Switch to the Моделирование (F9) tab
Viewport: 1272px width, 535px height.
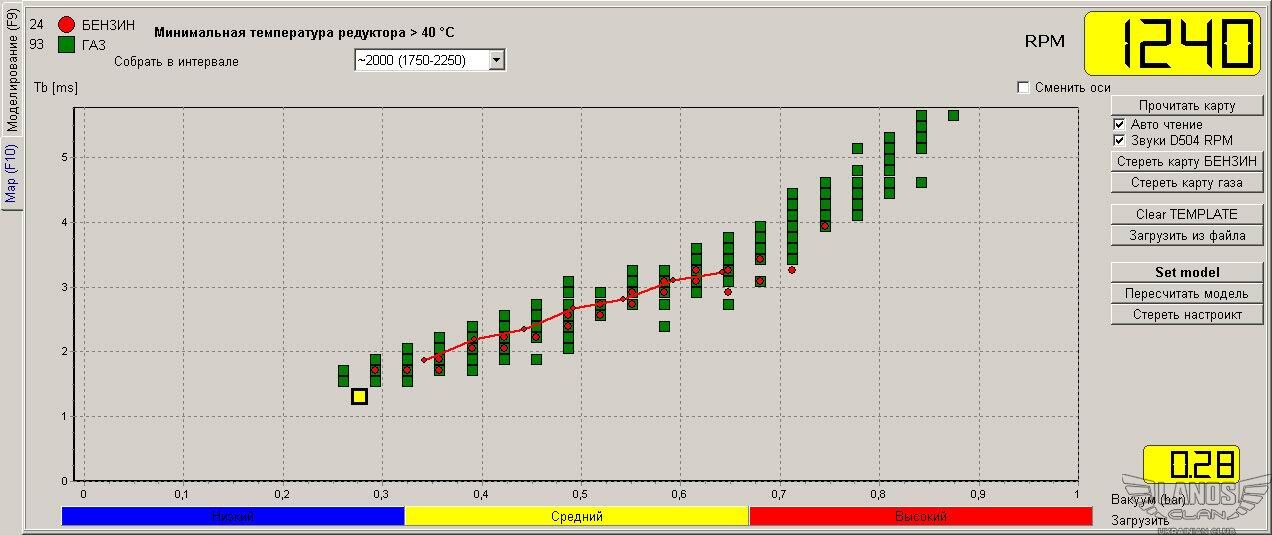(x=12, y=70)
